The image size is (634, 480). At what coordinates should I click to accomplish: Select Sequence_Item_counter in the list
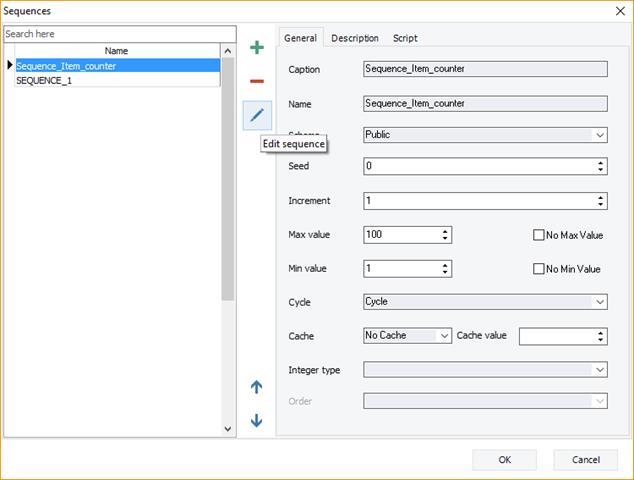pos(118,66)
